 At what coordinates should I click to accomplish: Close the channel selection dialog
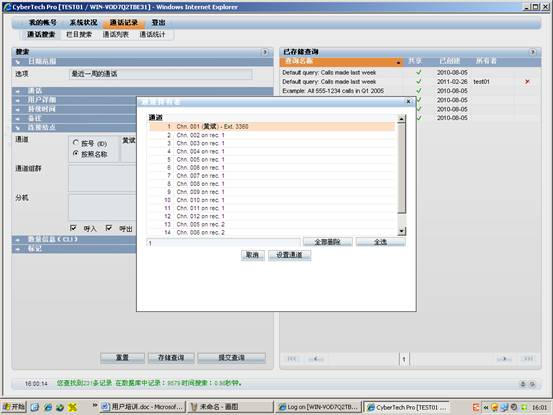point(408,102)
